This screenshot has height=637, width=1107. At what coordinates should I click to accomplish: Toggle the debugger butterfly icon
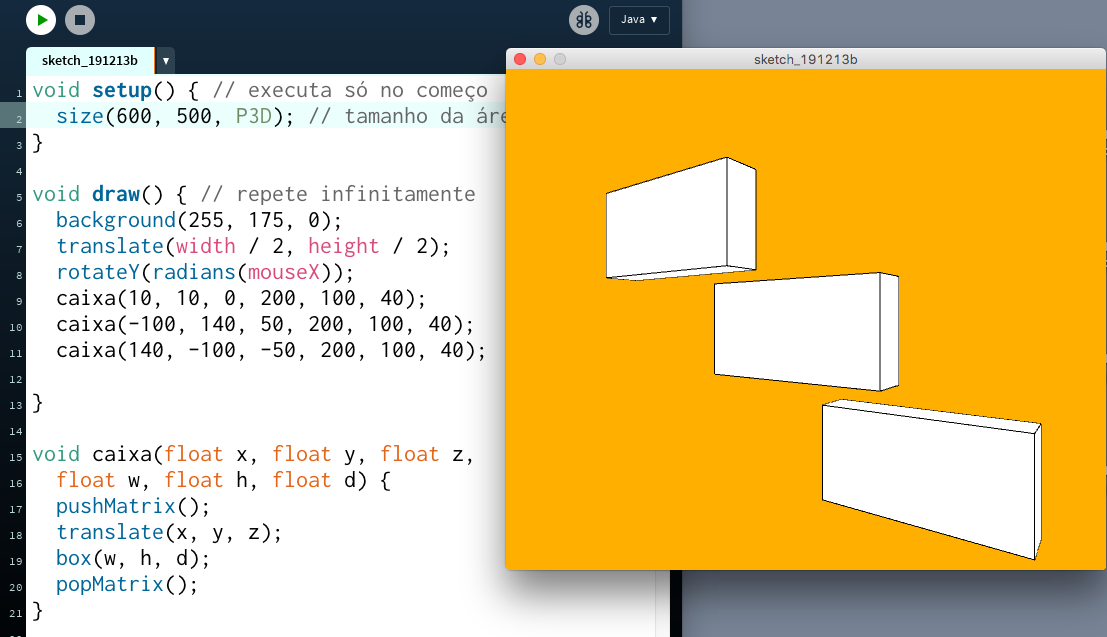tap(584, 20)
